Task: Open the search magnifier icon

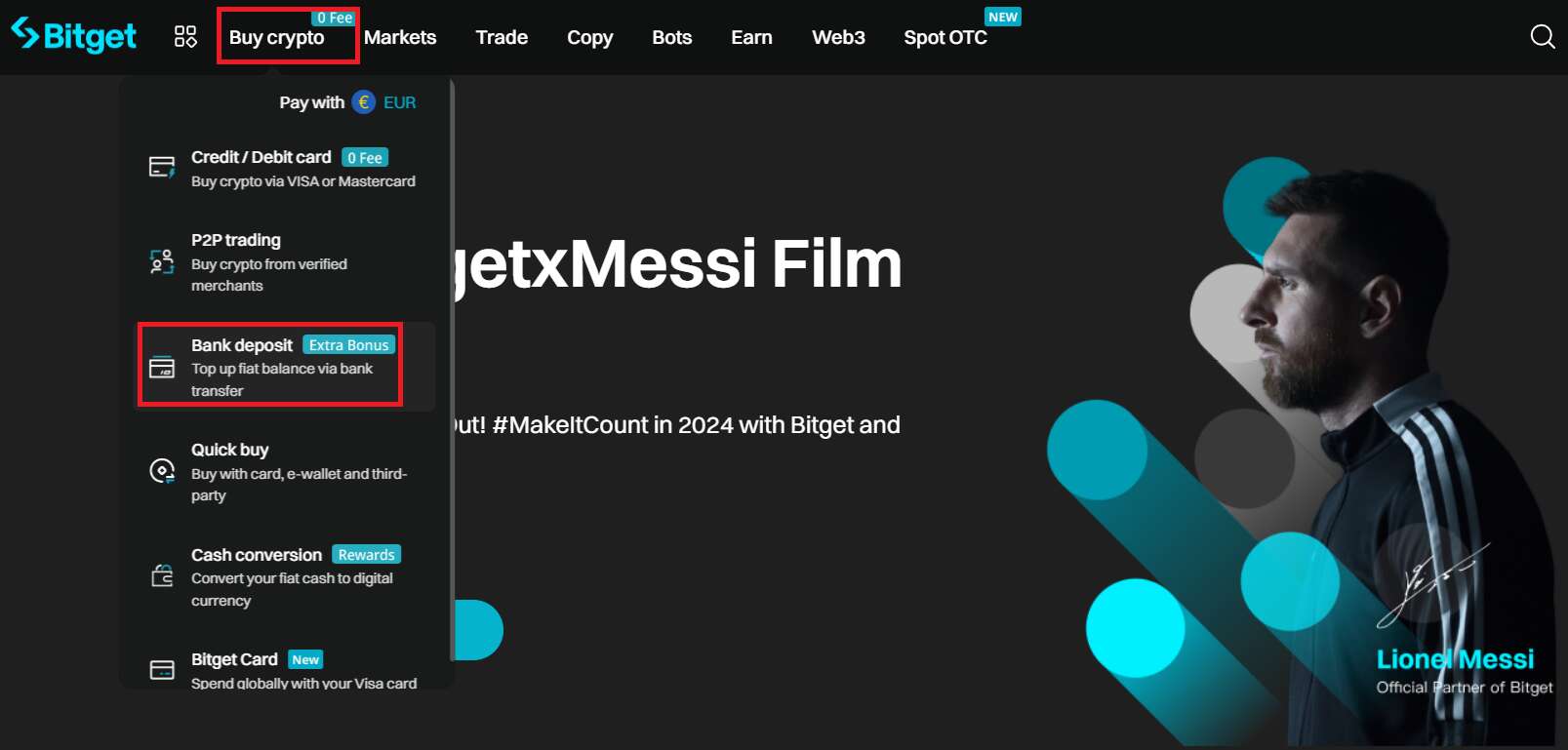Action: point(1542,37)
